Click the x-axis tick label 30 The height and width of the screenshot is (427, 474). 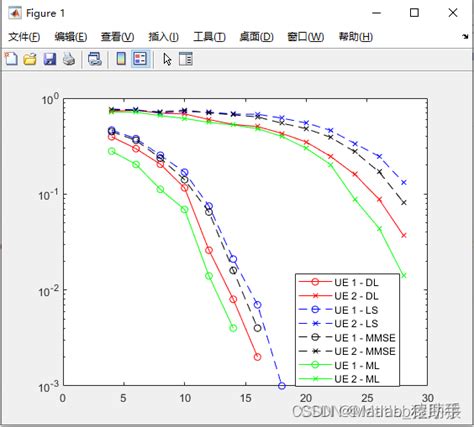[x=428, y=398]
